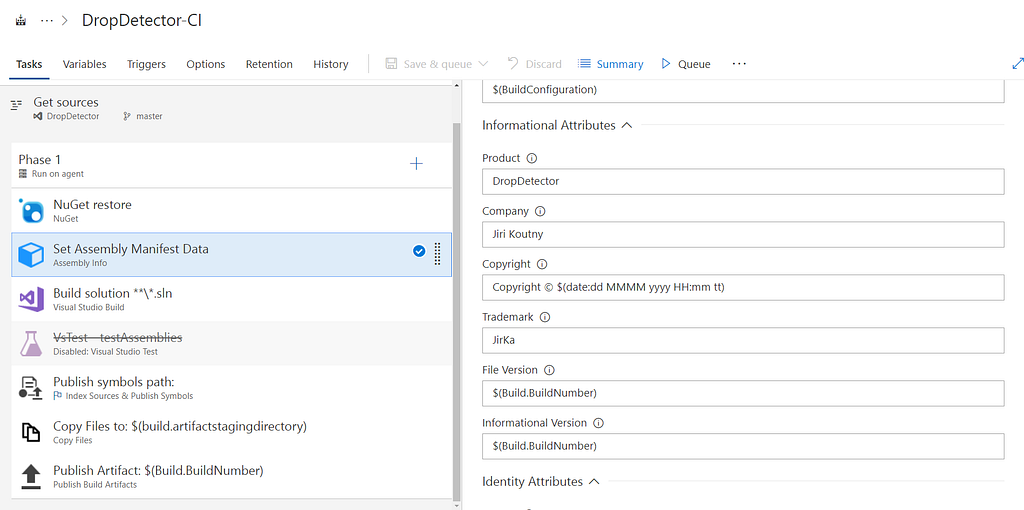Open the Options tab

206,64
